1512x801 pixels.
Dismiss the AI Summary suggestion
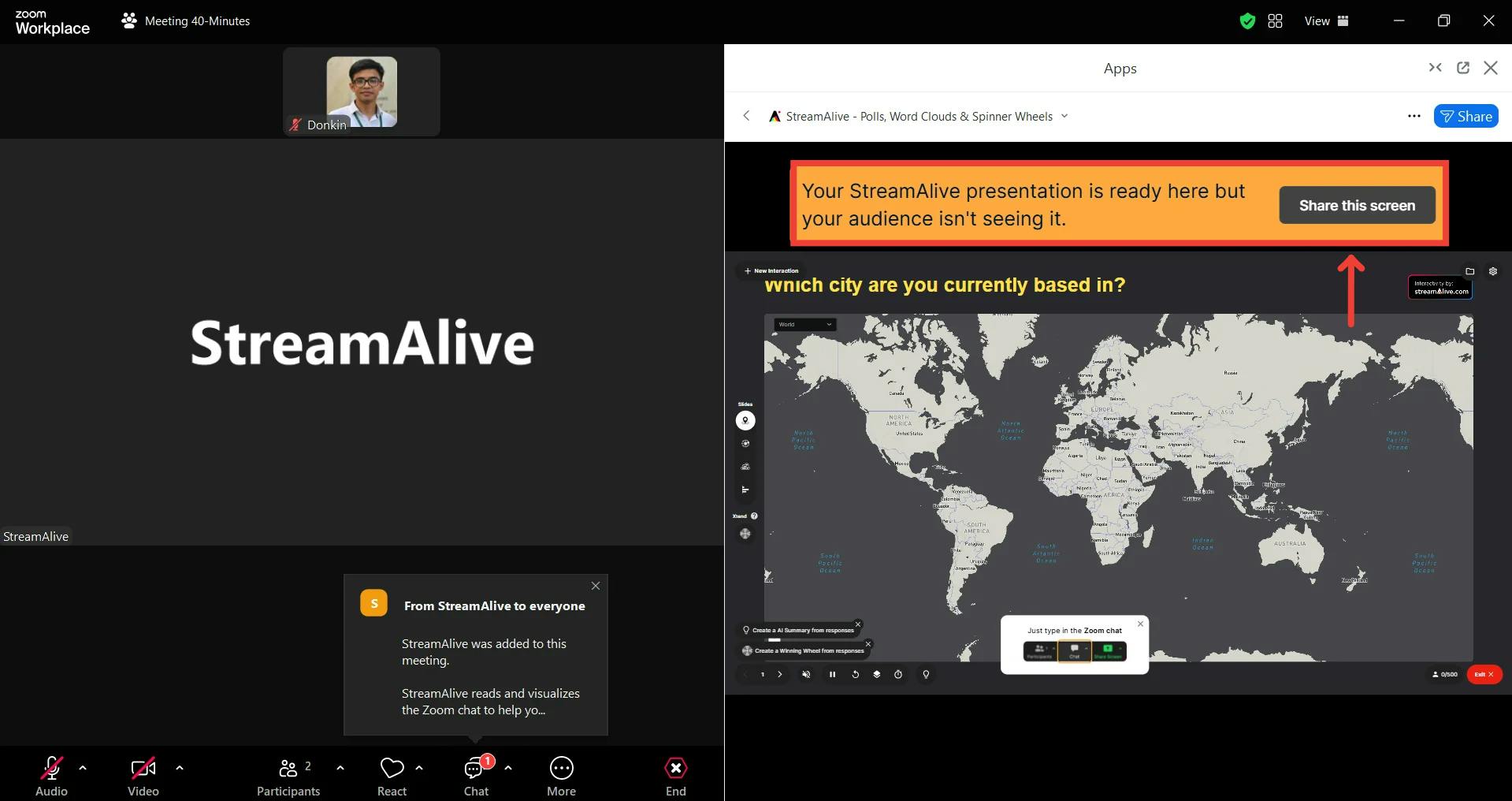859,624
